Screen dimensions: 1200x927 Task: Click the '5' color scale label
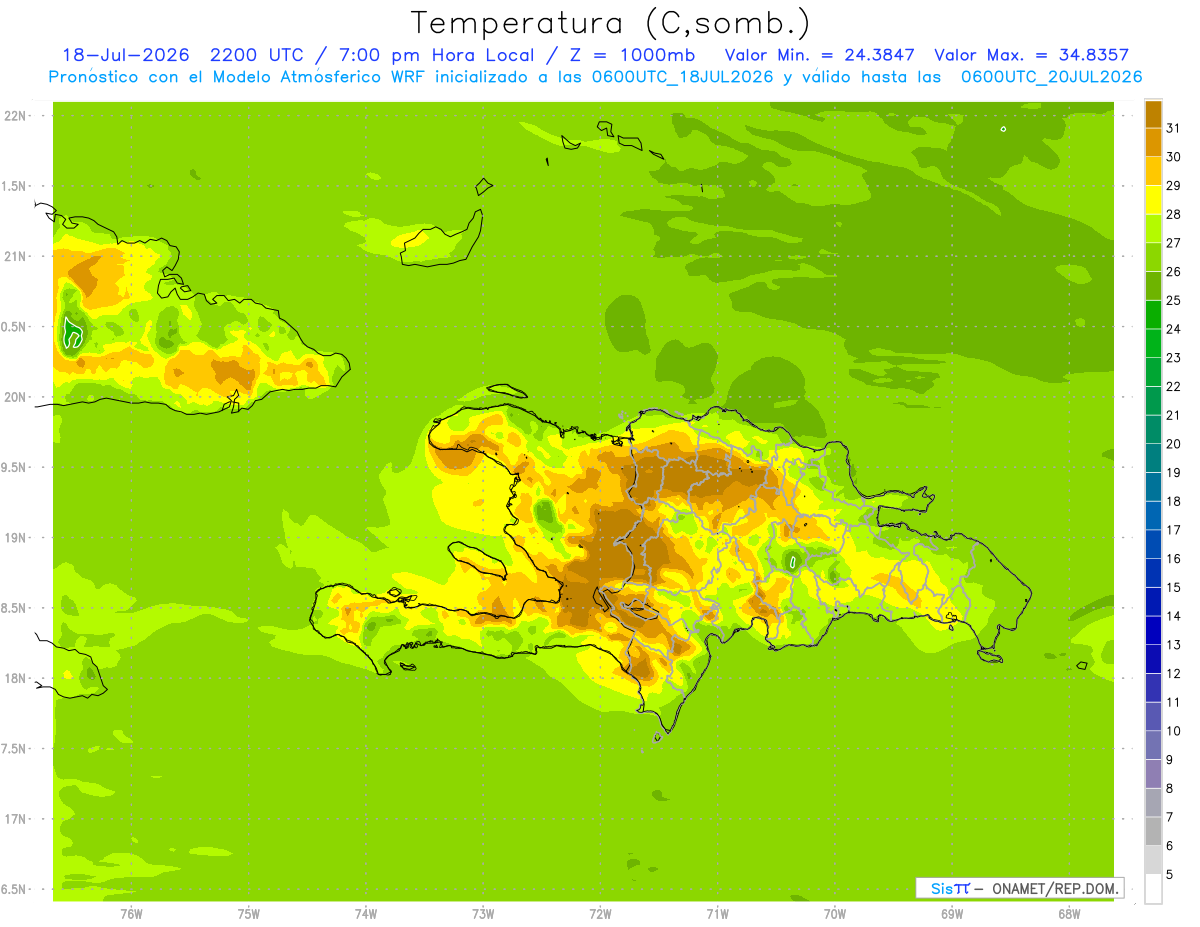click(1170, 874)
